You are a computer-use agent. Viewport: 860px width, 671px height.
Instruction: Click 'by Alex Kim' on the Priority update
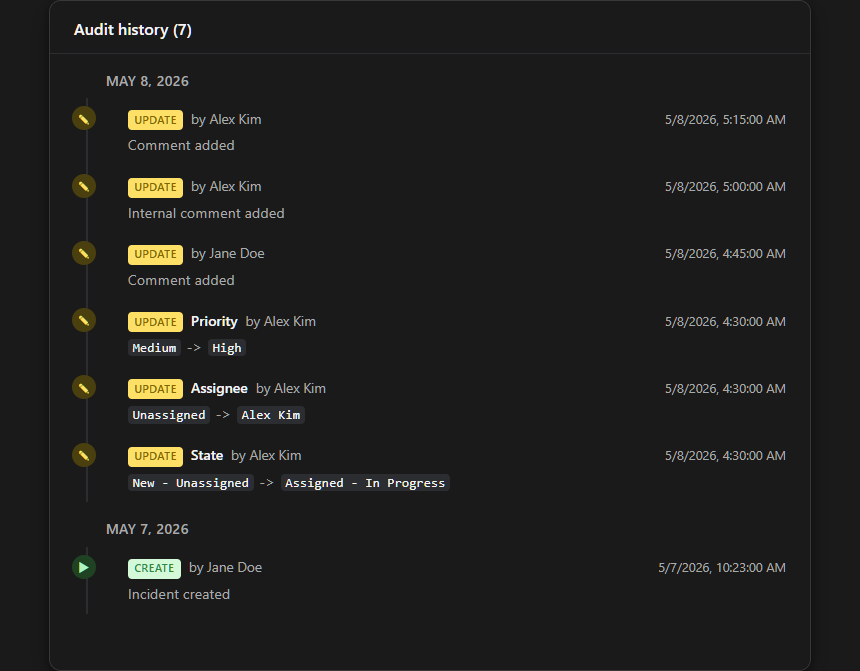coord(281,322)
